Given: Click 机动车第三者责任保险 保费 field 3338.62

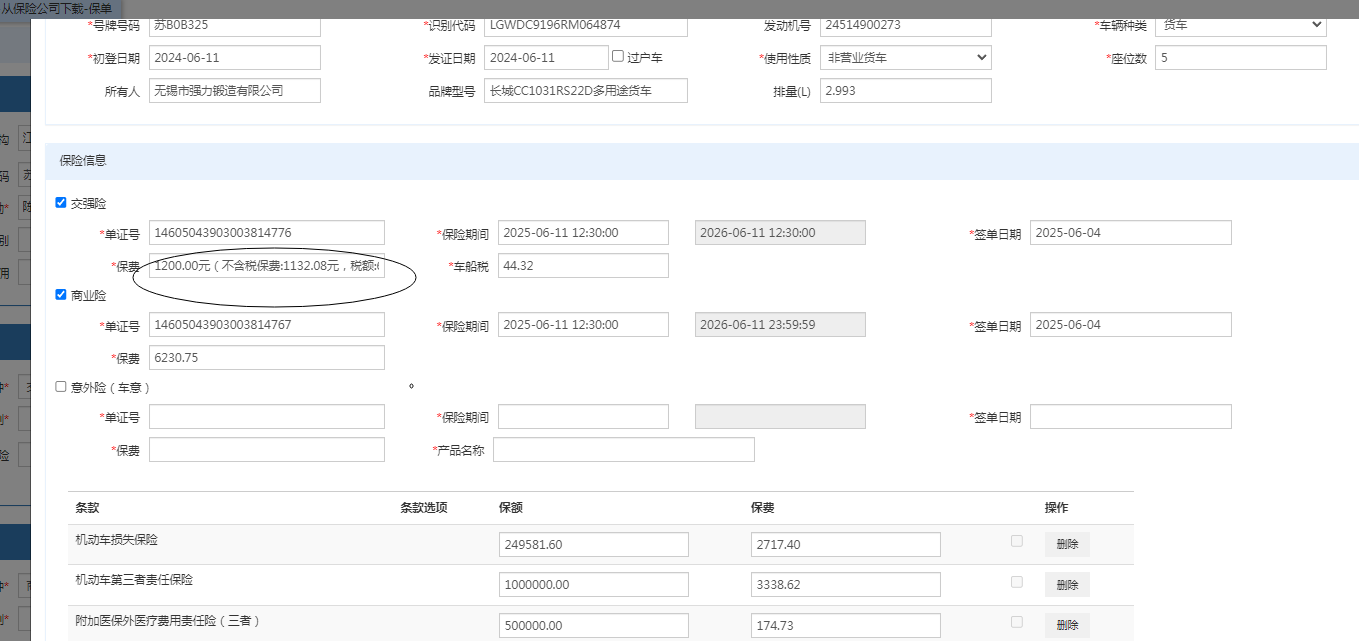Looking at the screenshot, I should point(846,585).
